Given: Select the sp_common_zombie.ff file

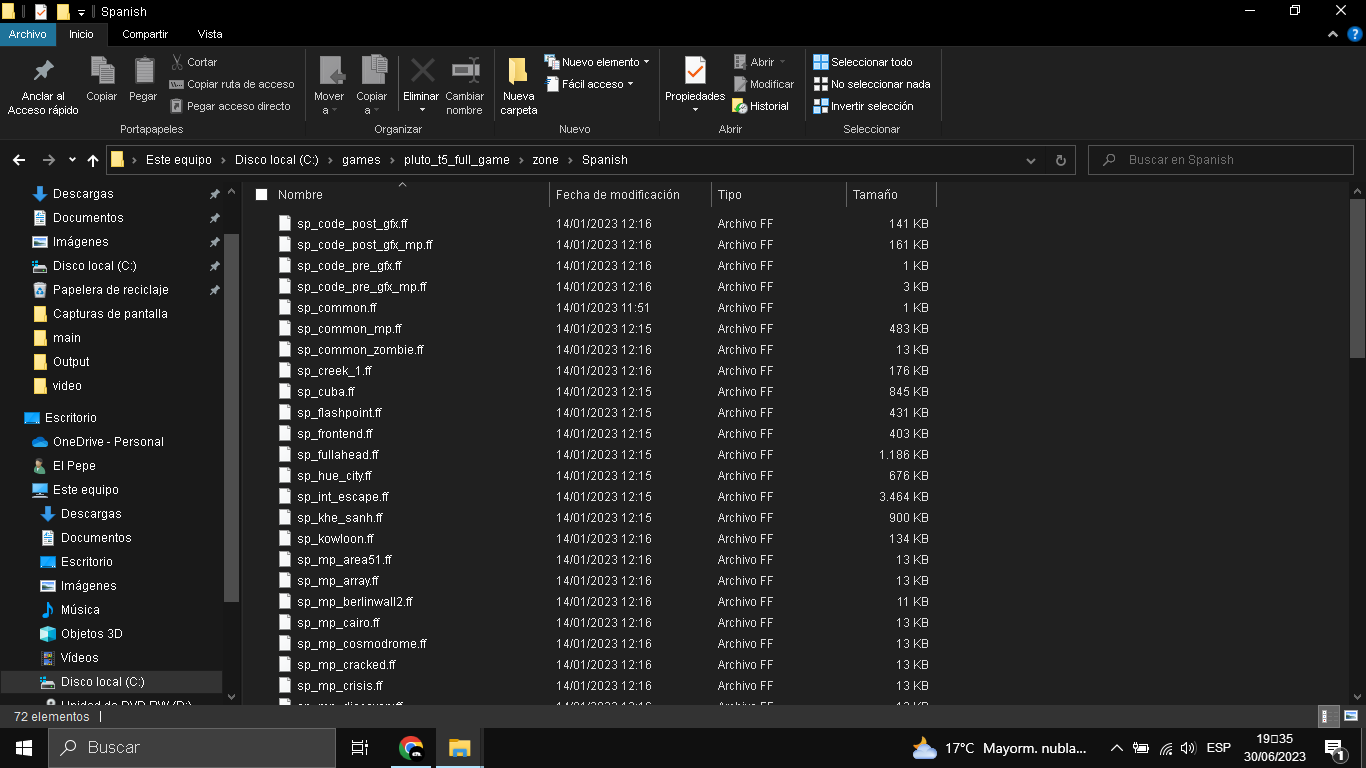Looking at the screenshot, I should click(360, 350).
